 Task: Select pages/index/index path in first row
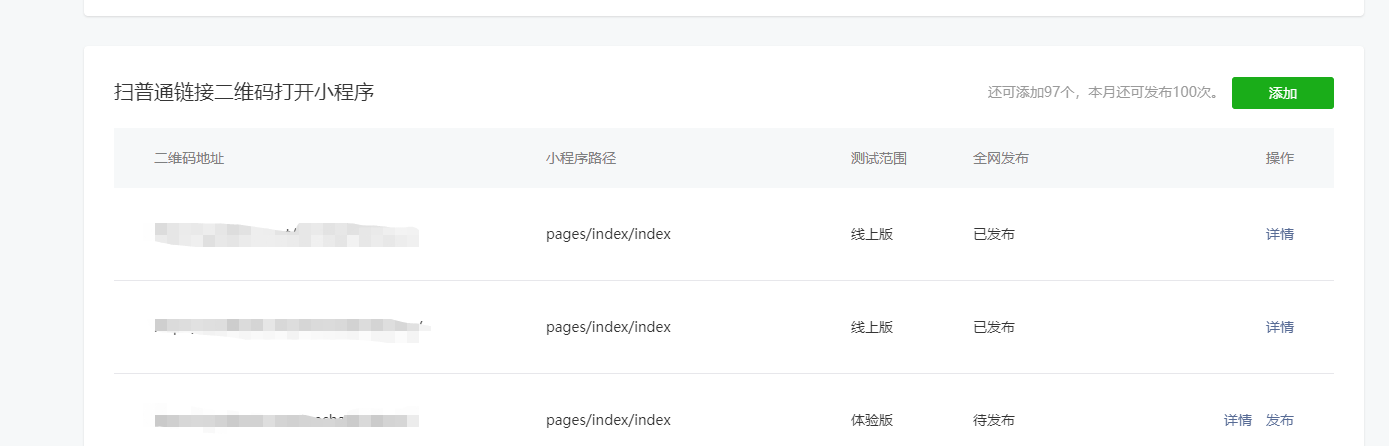coord(608,234)
